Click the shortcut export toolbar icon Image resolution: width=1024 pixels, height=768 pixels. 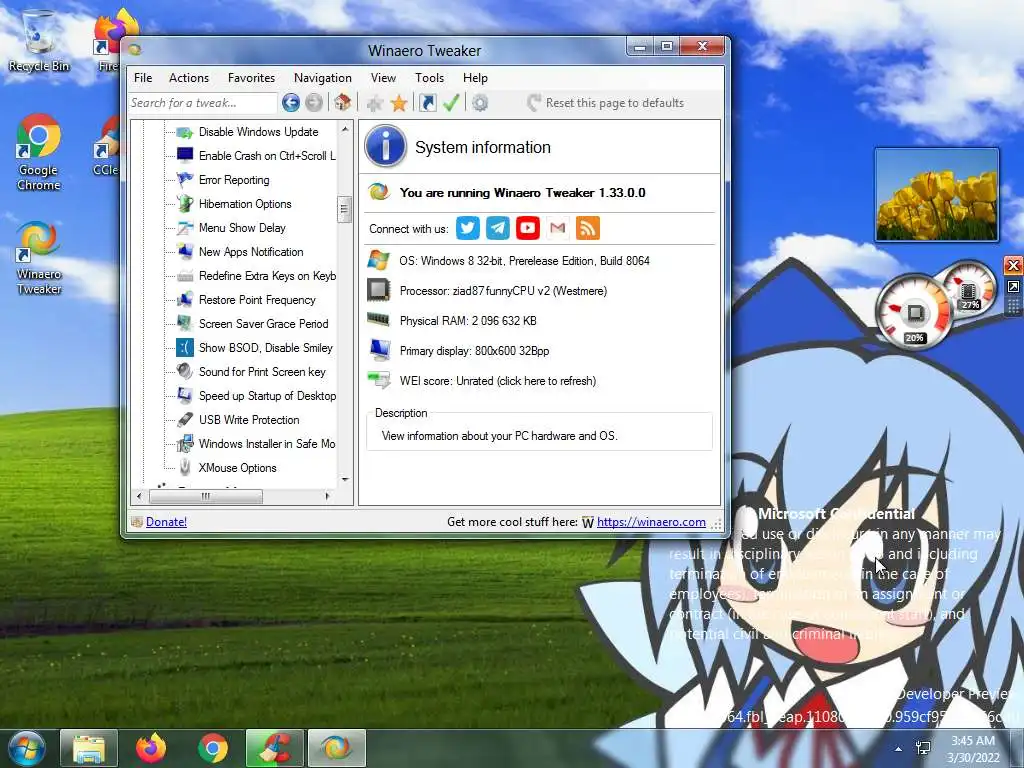[x=428, y=103]
